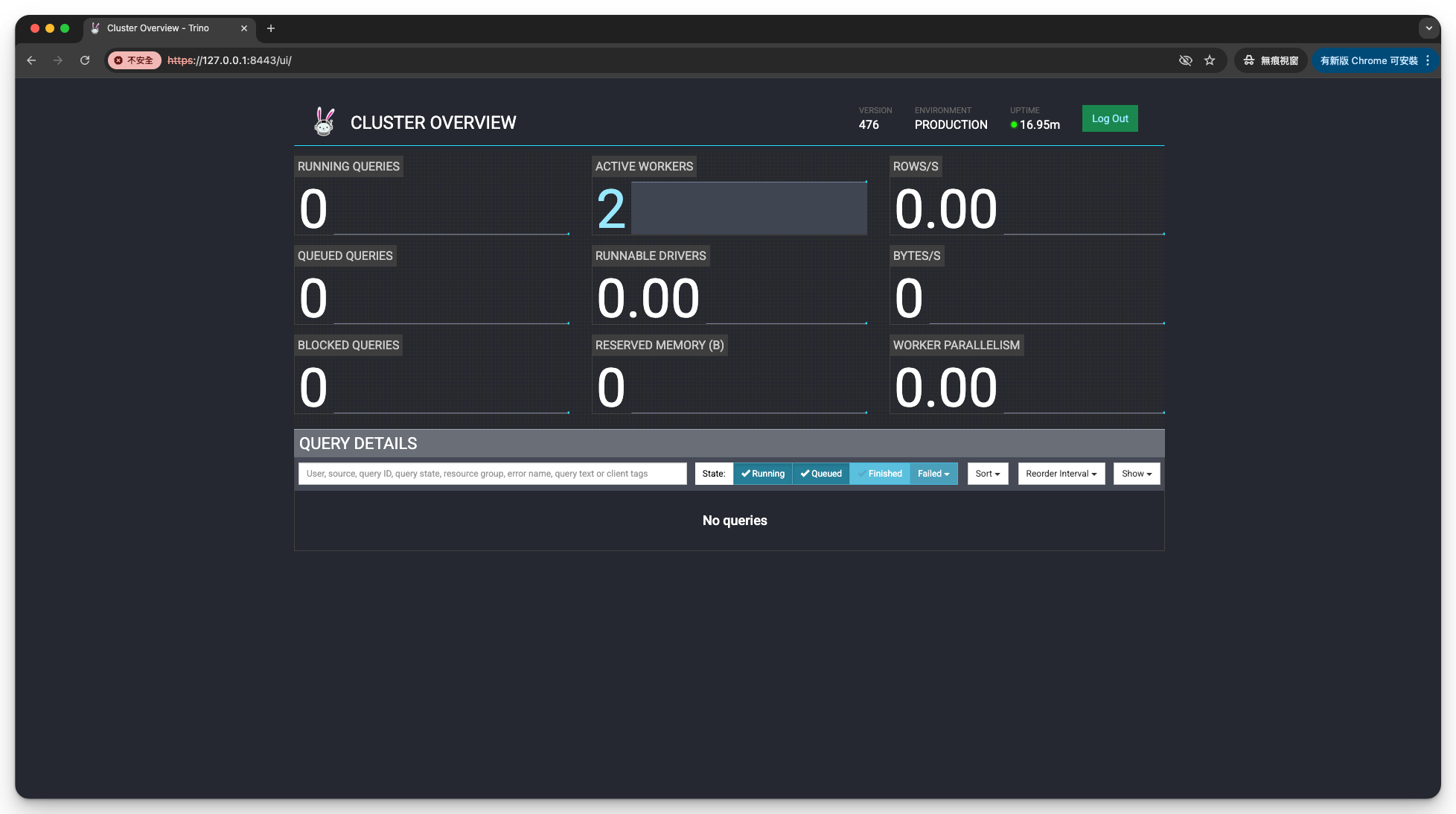The image size is (1456, 814).
Task: Enable the Finished state filter
Action: pos(879,474)
